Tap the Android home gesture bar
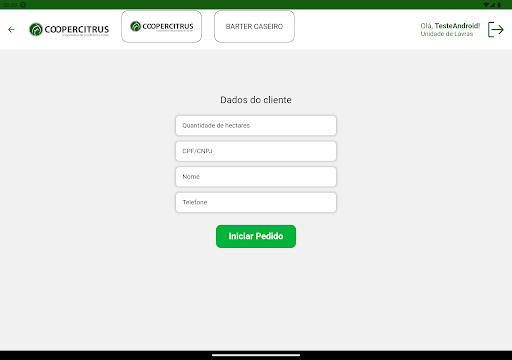This screenshot has width=512, height=360. coord(256,355)
